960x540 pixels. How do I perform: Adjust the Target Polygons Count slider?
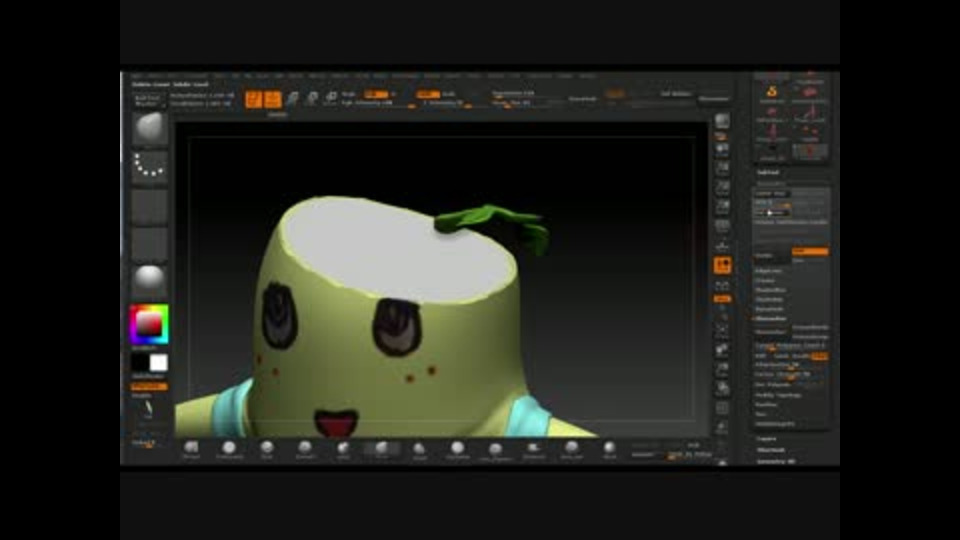(x=790, y=346)
